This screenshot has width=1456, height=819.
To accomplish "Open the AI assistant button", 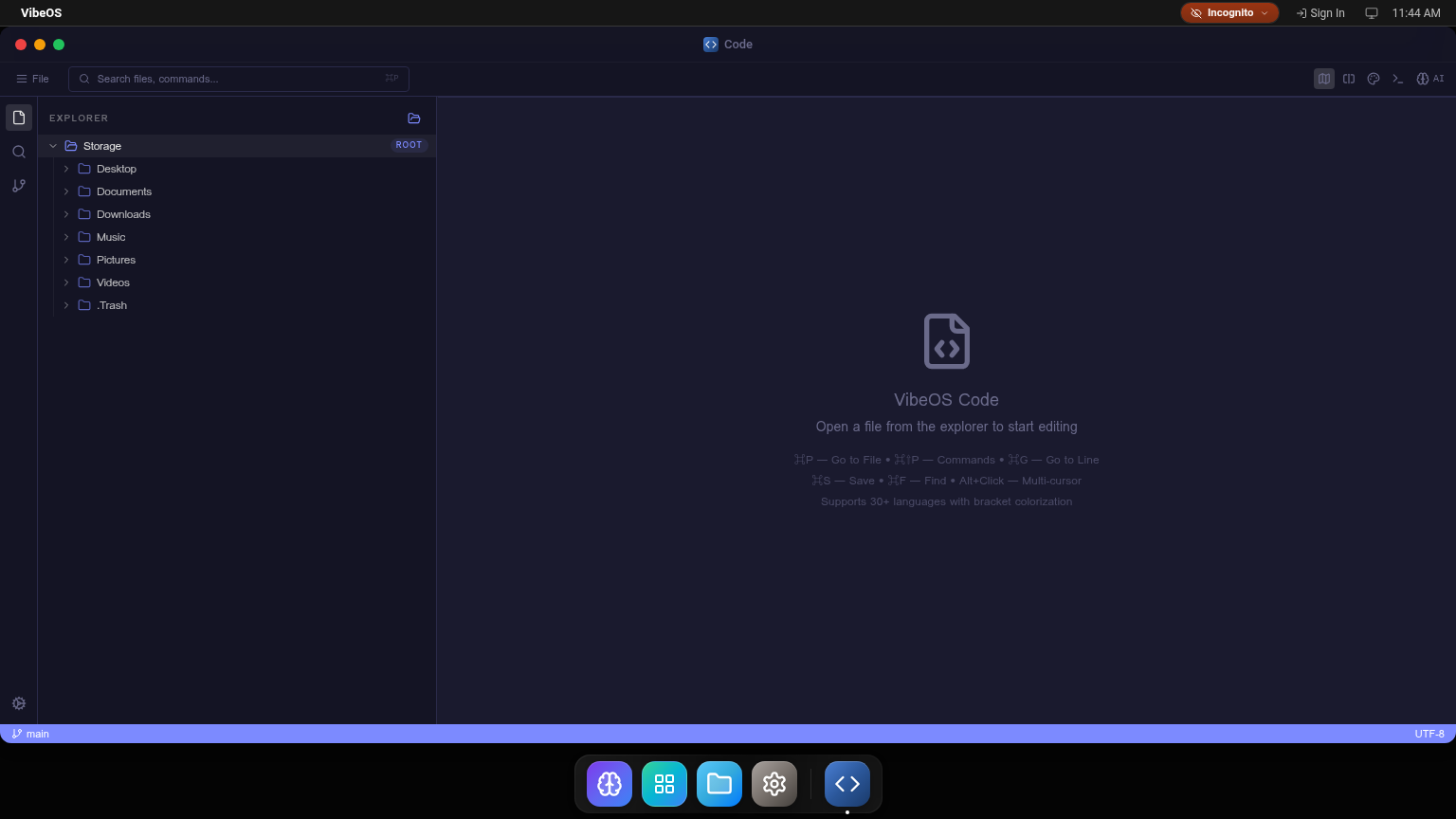I will click(x=1429, y=79).
